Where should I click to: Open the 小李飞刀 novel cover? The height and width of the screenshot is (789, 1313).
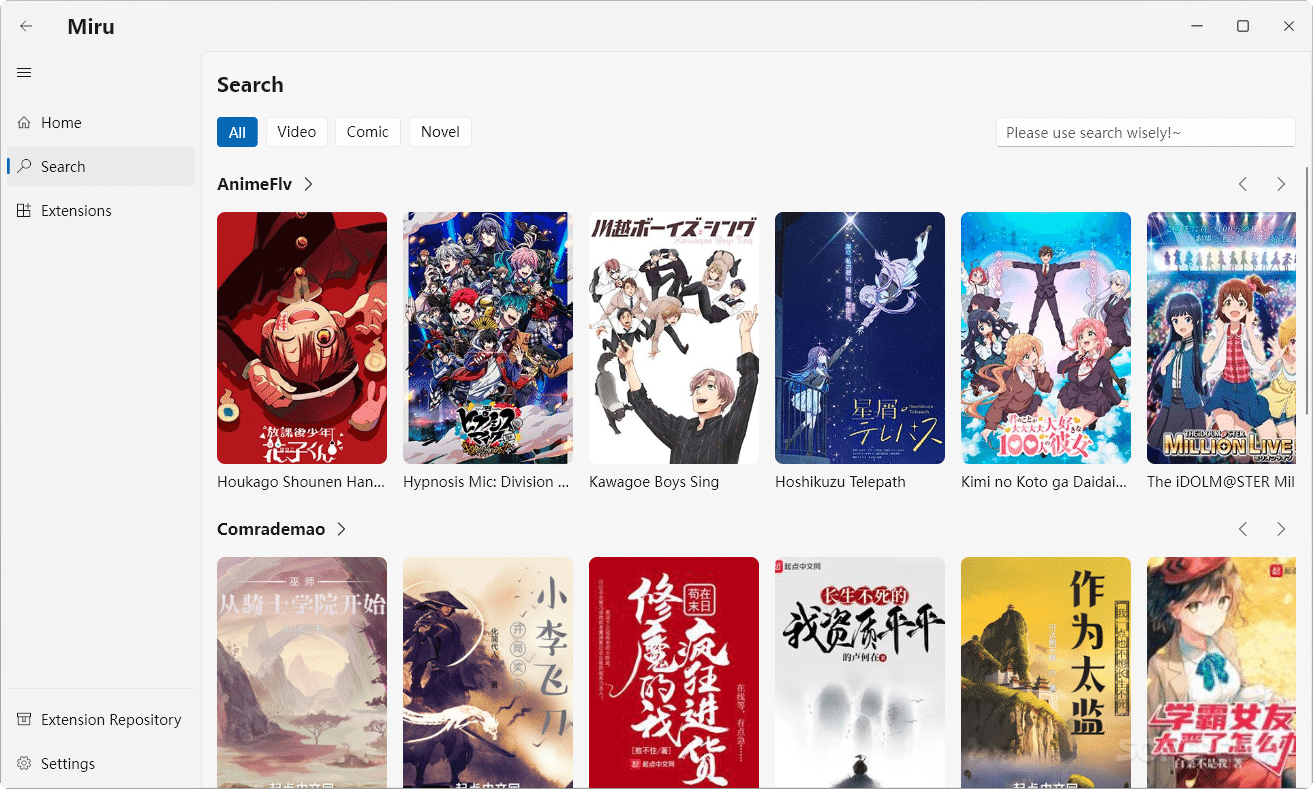pos(488,672)
